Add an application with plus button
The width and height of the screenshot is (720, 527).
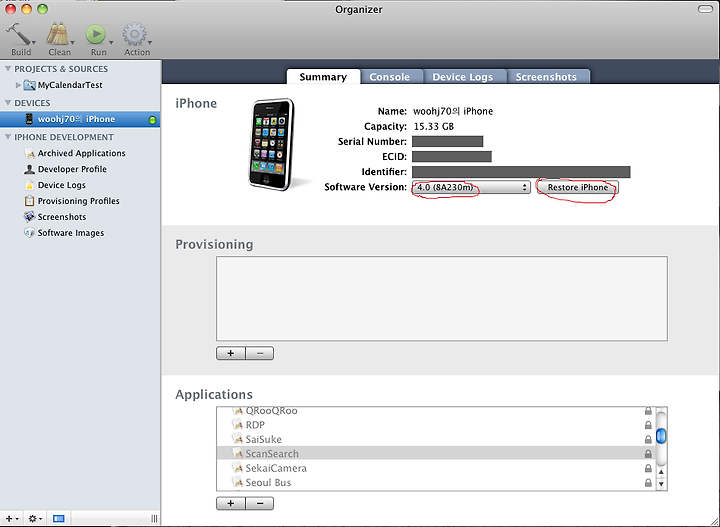click(x=231, y=503)
